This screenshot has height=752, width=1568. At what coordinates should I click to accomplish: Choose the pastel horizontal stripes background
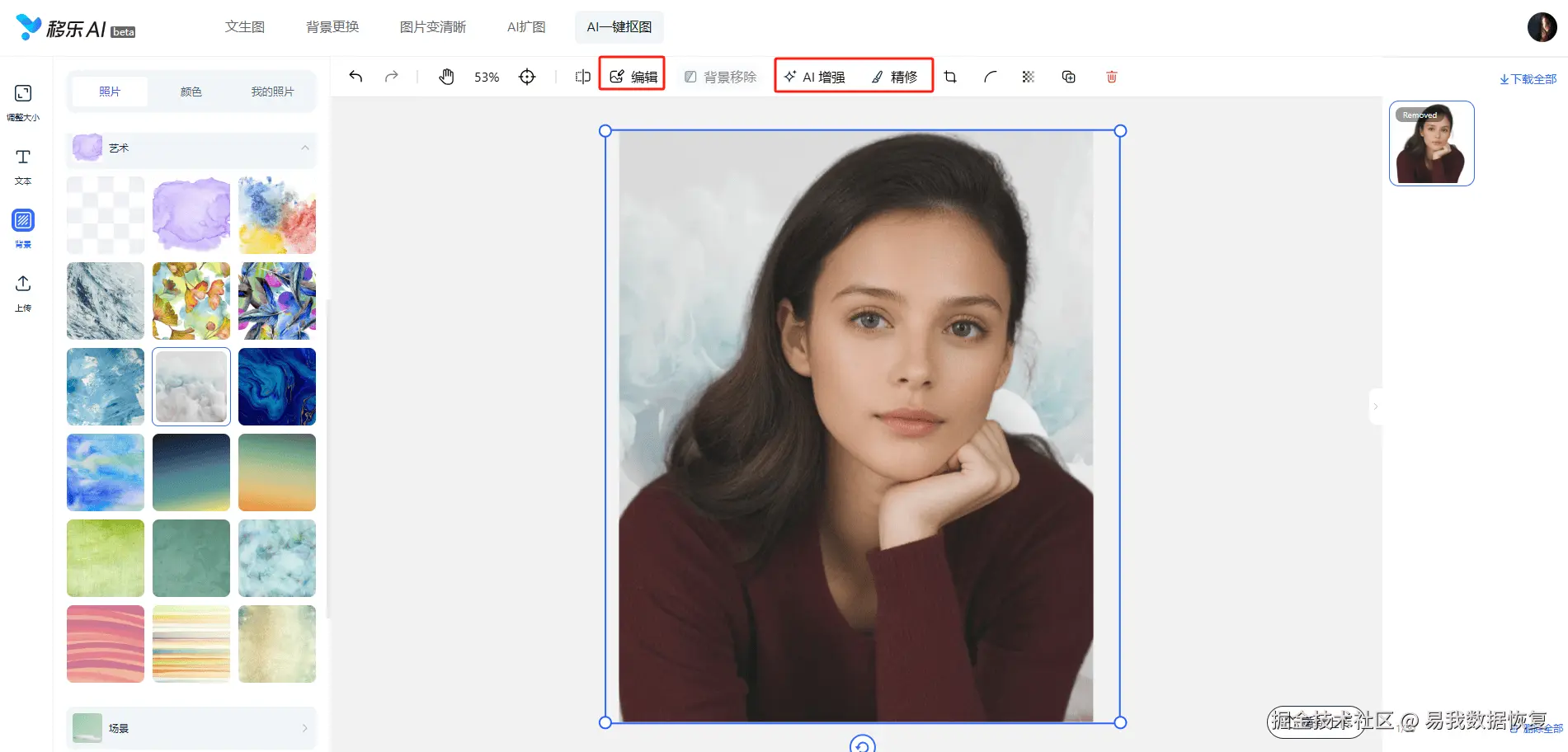pos(191,644)
